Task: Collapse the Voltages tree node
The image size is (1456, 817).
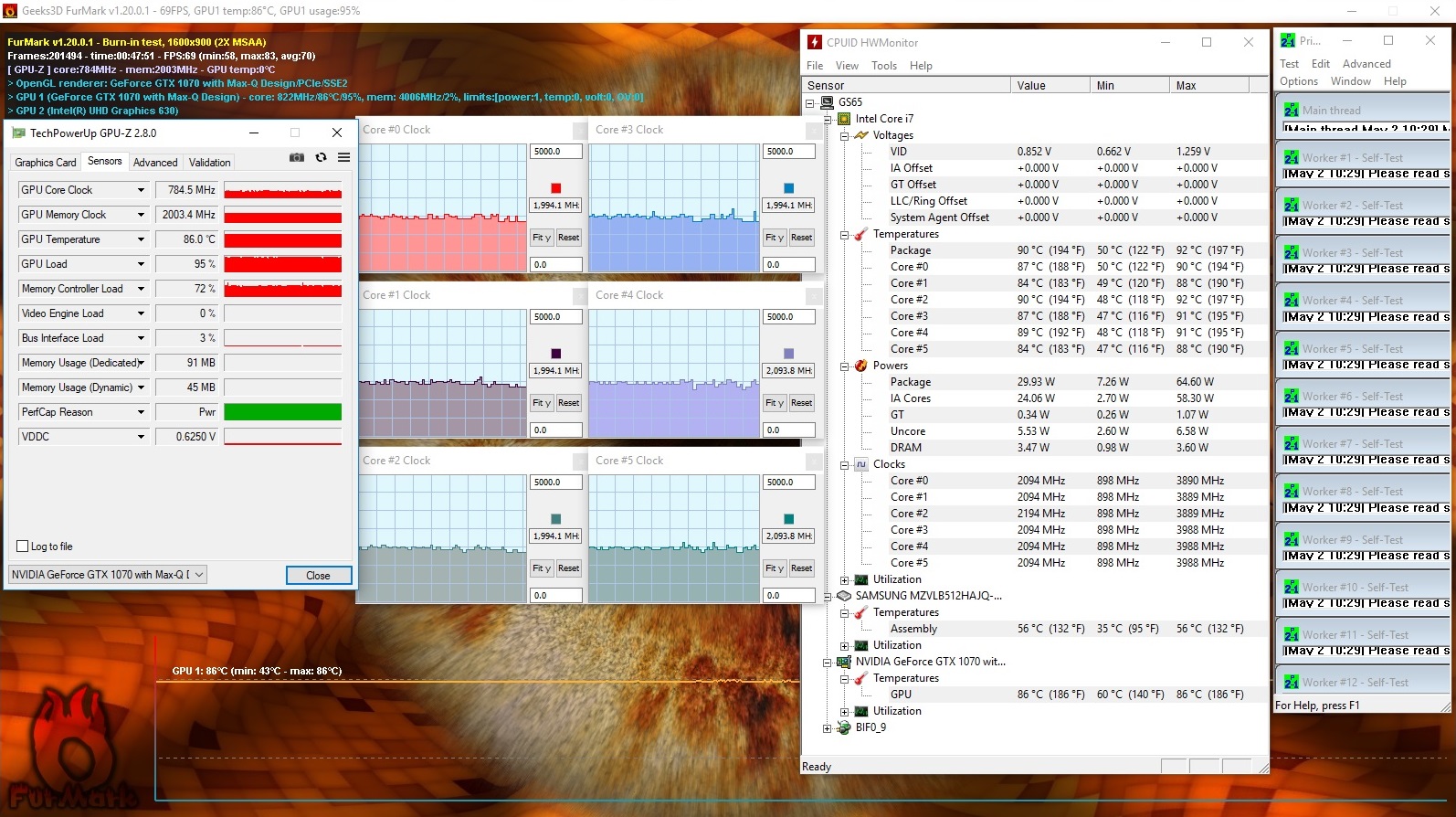Action: tap(844, 135)
